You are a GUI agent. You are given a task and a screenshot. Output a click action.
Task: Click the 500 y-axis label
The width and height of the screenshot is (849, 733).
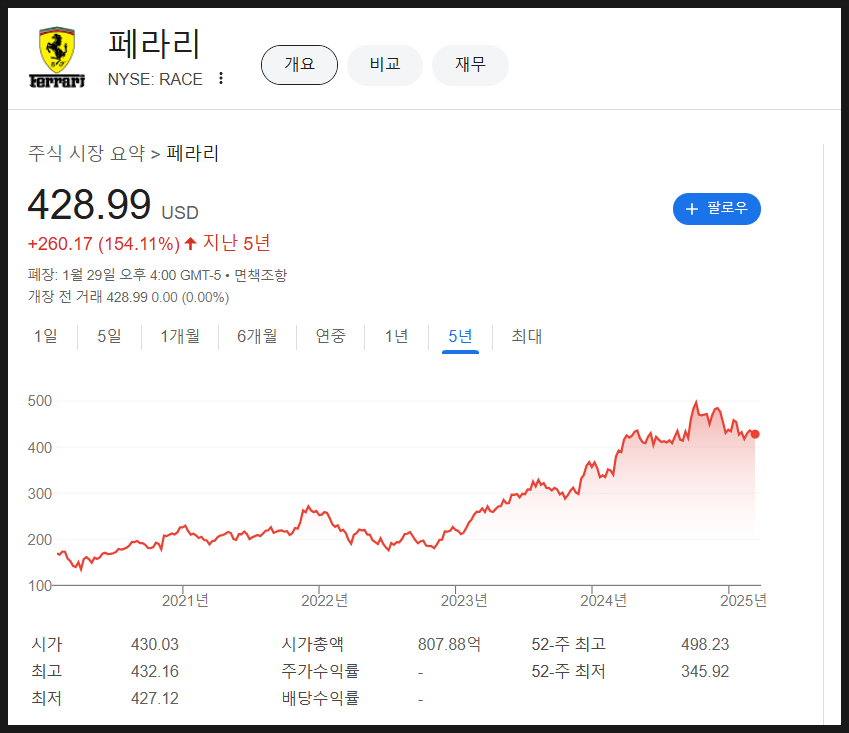(x=40, y=401)
